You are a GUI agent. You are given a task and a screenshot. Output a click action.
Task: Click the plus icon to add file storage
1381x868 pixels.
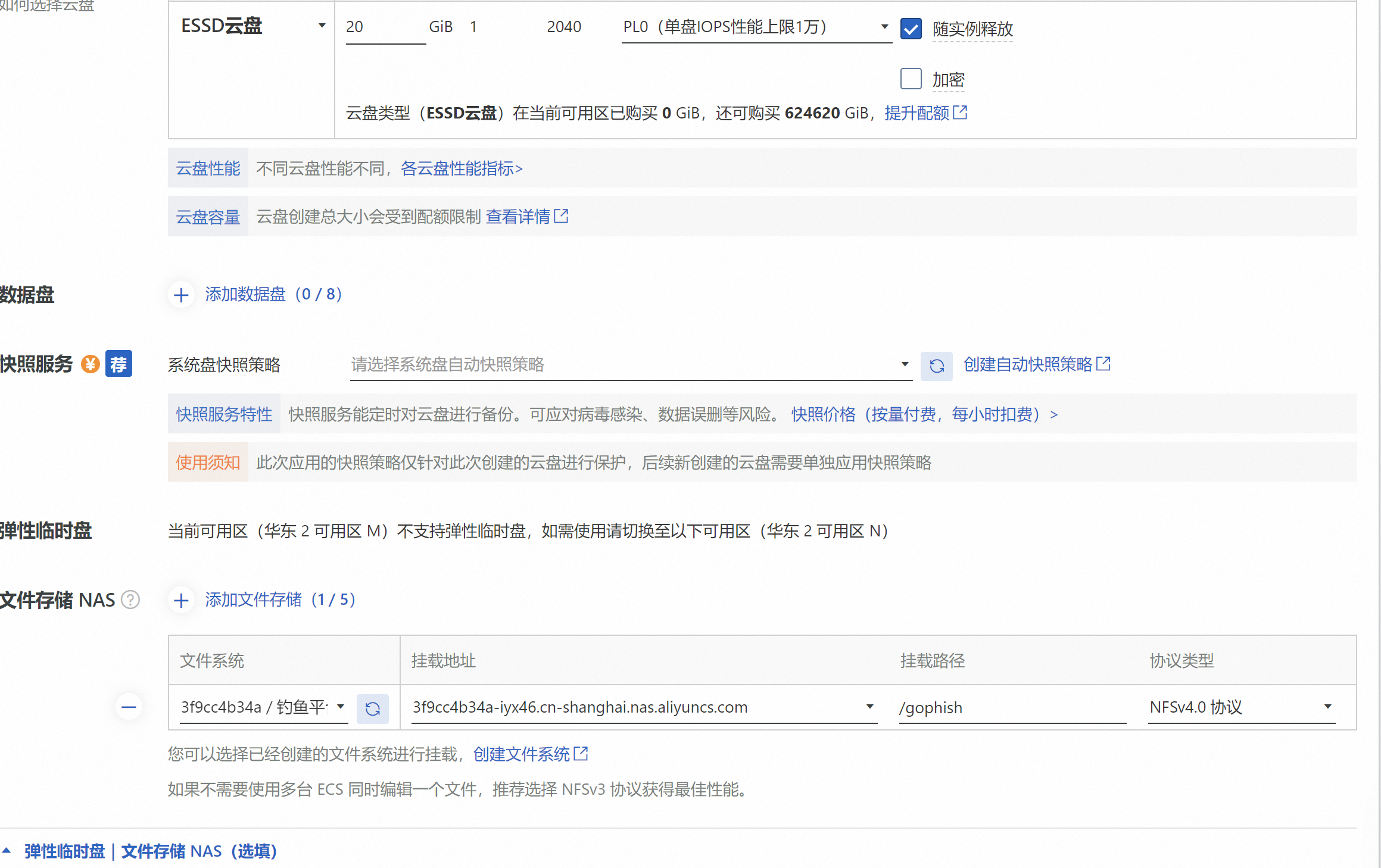click(x=181, y=600)
